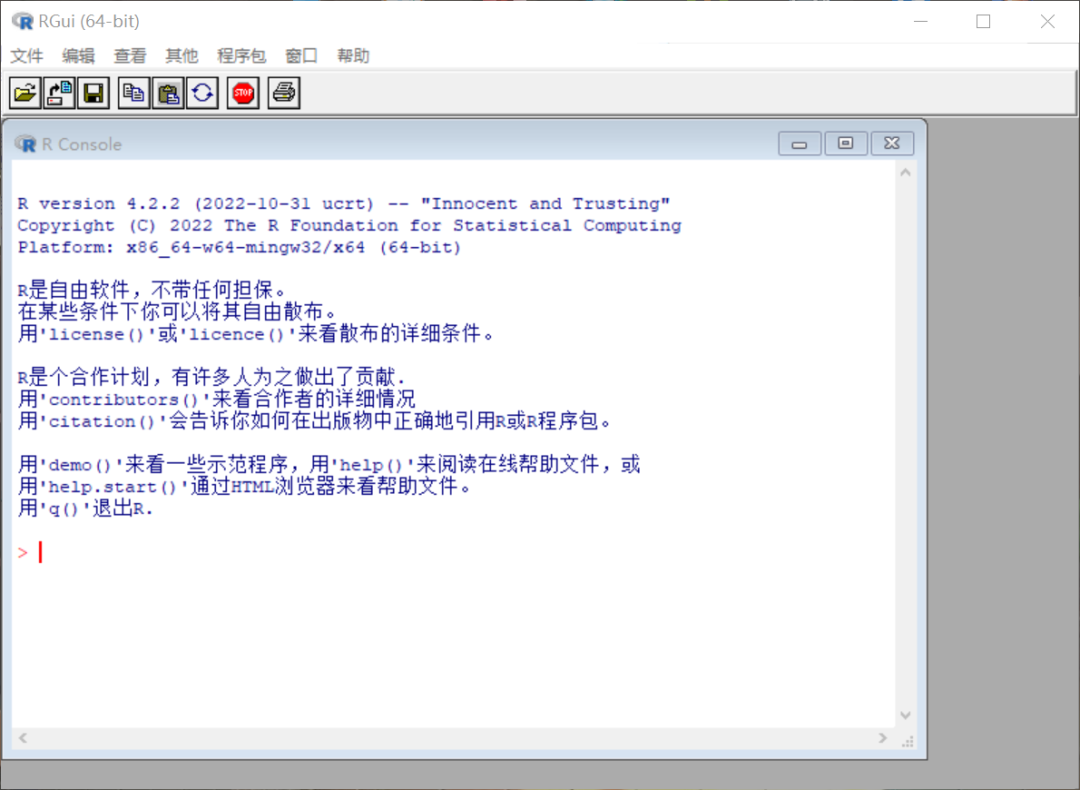Click R Console window's R logo icon
Viewport: 1080px width, 790px height.
[x=26, y=144]
